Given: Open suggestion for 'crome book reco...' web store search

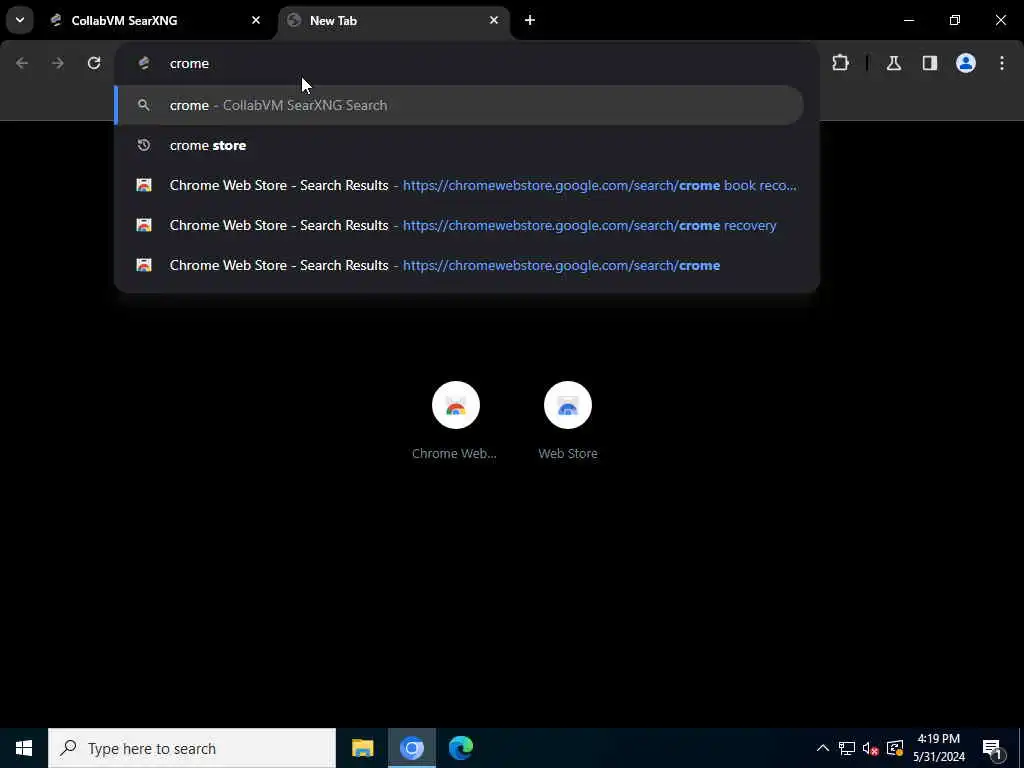Looking at the screenshot, I should coord(467,185).
